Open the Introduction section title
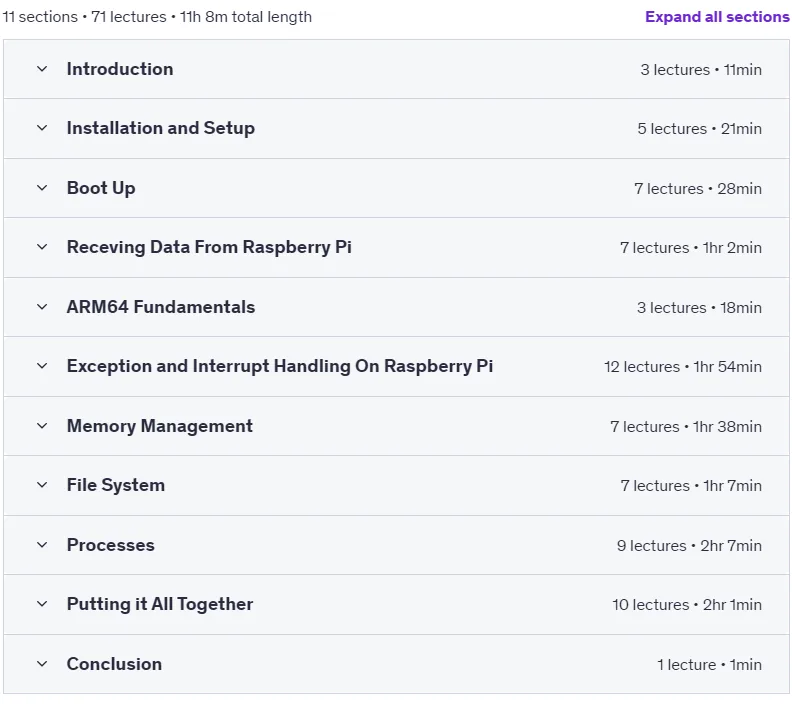Image resolution: width=792 pixels, height=705 pixels. click(x=120, y=69)
